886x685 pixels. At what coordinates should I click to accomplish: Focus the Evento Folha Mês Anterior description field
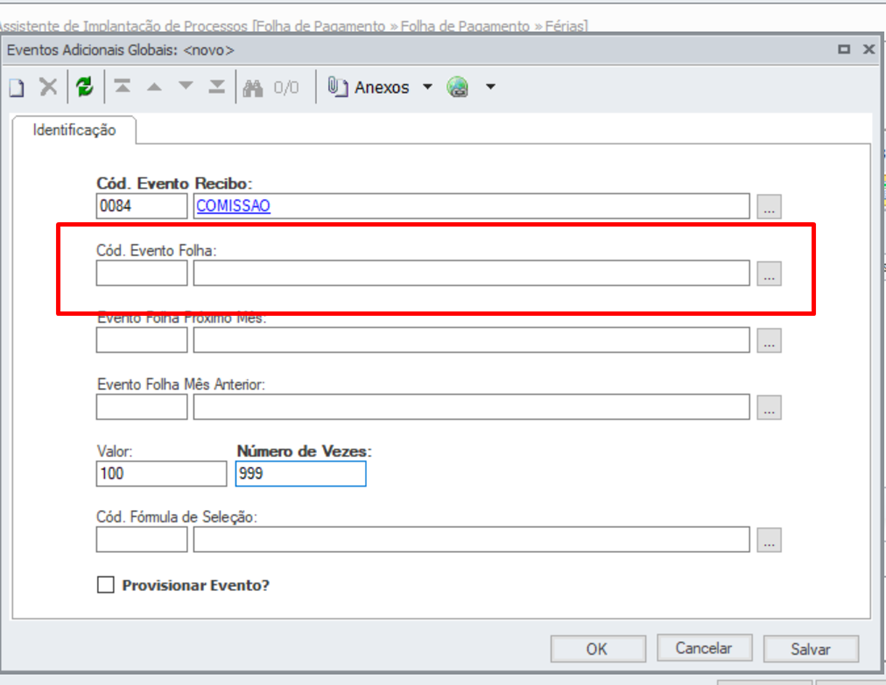coord(471,407)
